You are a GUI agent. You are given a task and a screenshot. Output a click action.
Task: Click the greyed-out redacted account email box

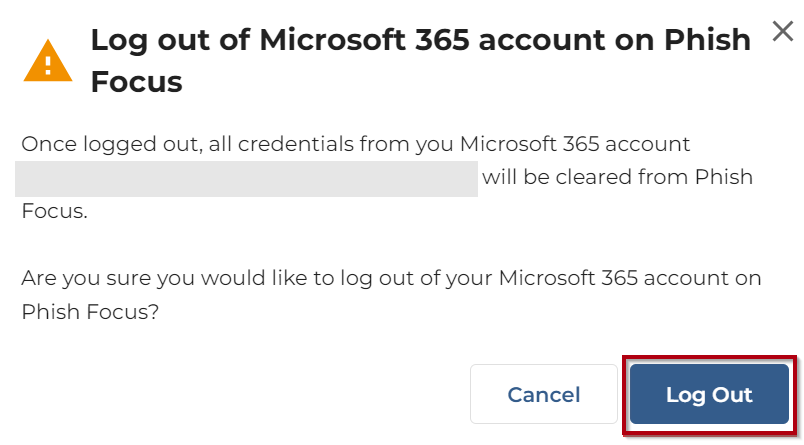click(x=246, y=179)
